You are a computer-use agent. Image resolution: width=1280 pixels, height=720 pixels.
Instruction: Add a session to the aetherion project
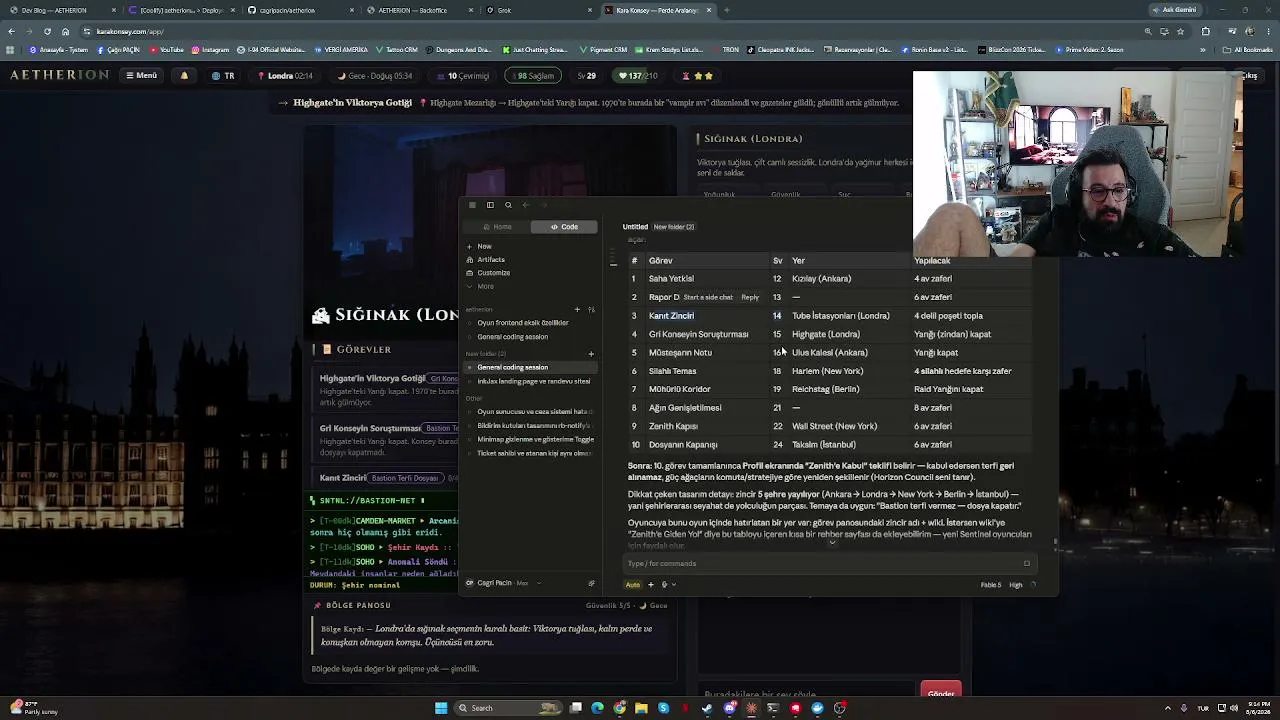pos(577,310)
